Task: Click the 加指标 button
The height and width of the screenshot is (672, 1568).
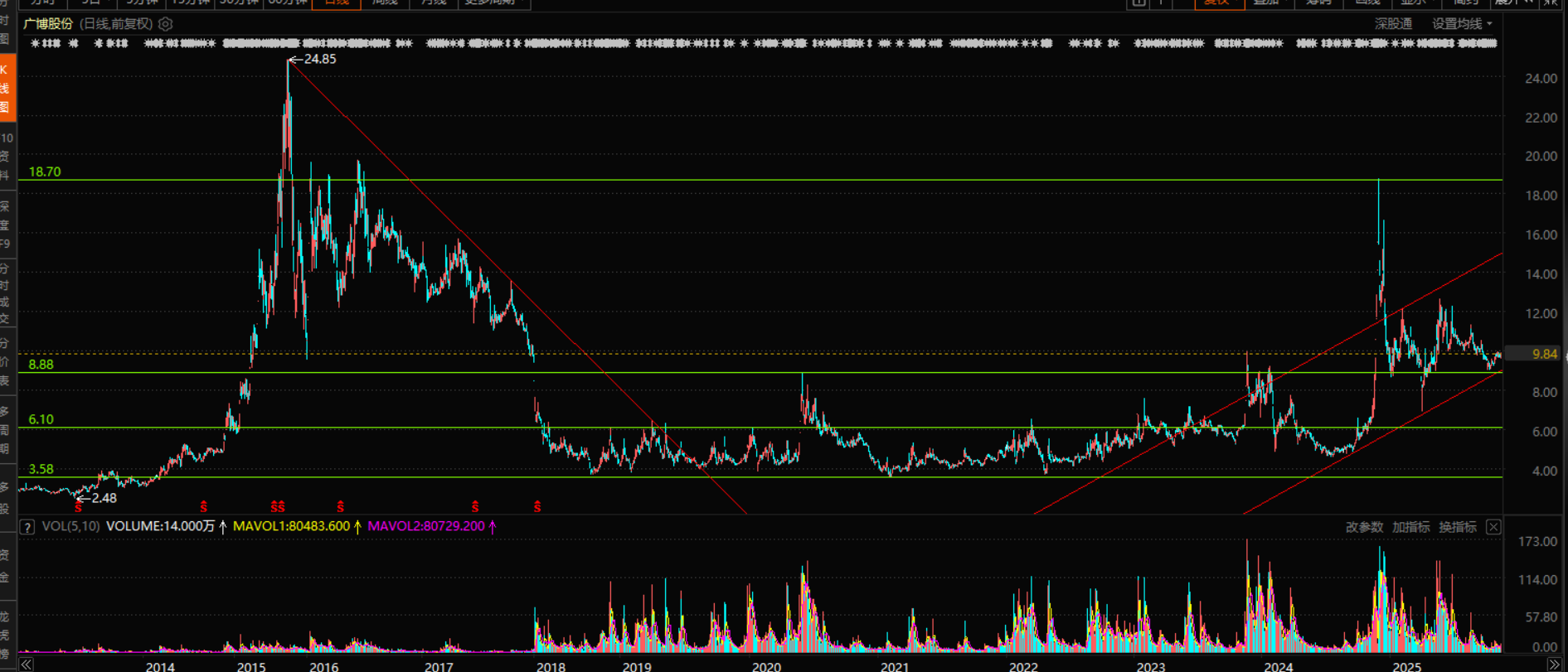Action: pyautogui.click(x=1411, y=527)
